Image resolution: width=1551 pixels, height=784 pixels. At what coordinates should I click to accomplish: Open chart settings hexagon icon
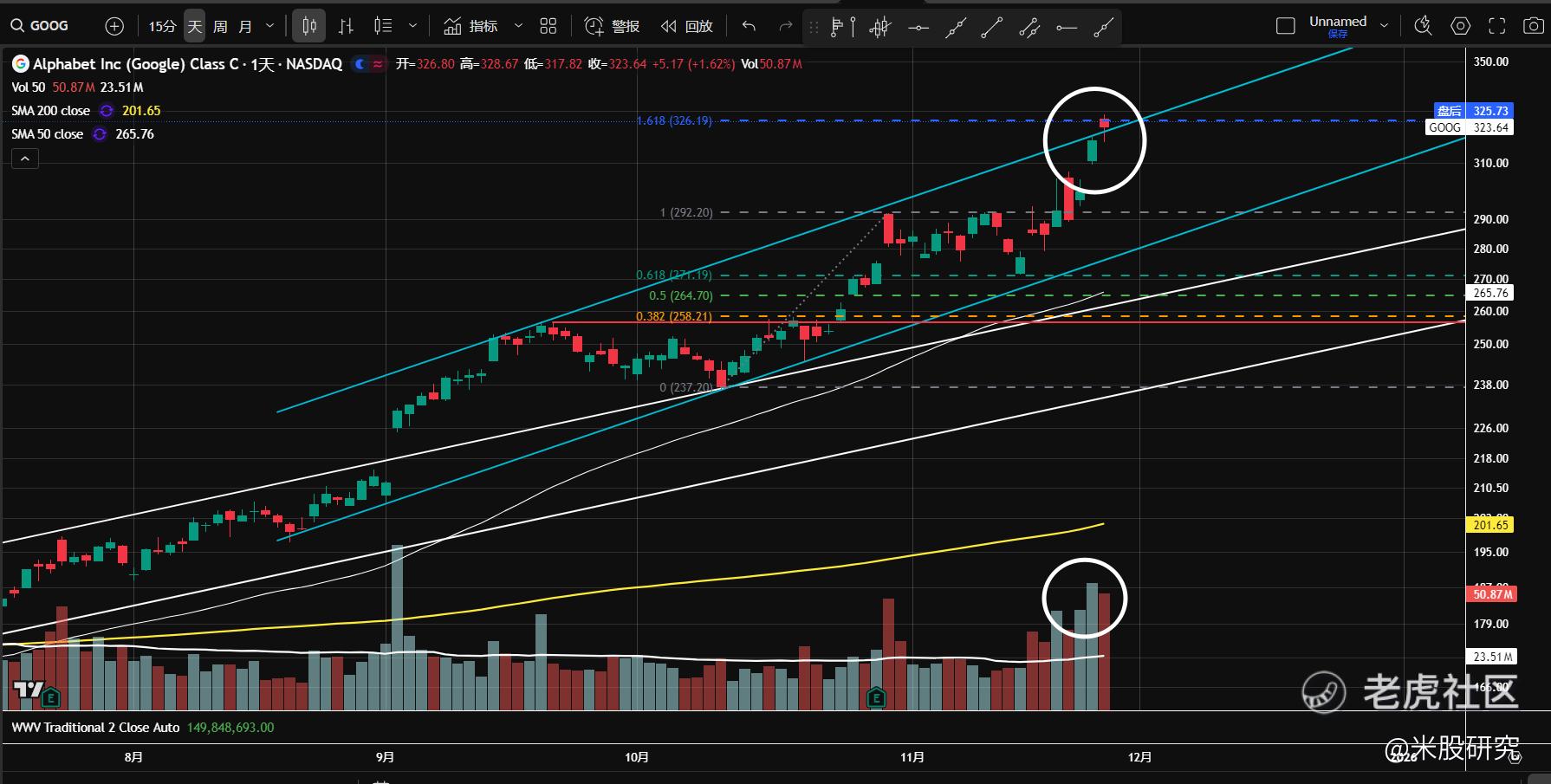coord(1461,26)
